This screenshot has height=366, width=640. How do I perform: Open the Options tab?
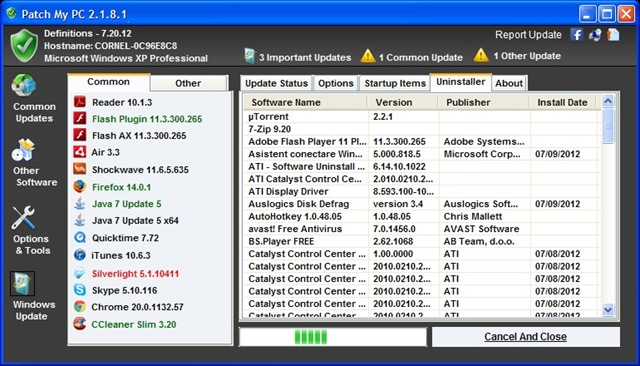336,83
